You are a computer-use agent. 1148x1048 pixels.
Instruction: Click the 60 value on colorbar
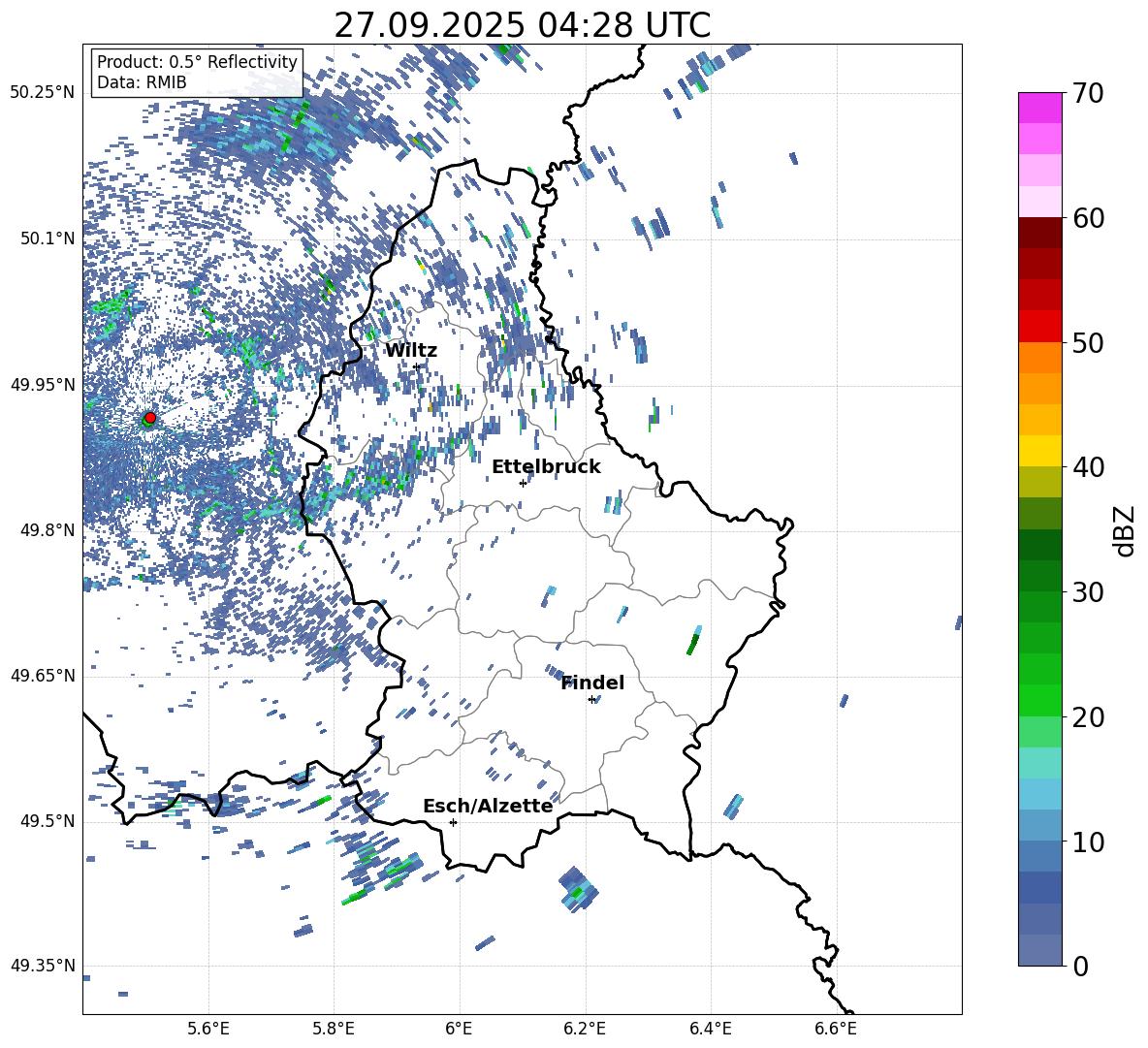click(x=1088, y=218)
